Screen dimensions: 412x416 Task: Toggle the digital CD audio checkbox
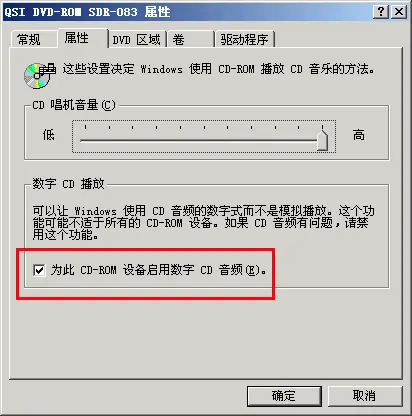tap(39, 270)
